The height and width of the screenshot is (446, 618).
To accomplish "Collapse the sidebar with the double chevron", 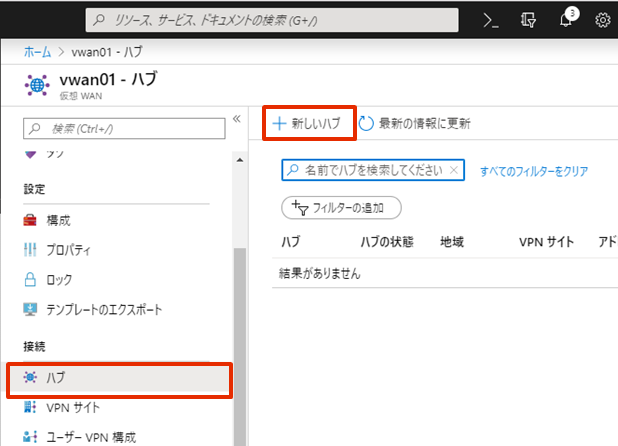I will (236, 119).
